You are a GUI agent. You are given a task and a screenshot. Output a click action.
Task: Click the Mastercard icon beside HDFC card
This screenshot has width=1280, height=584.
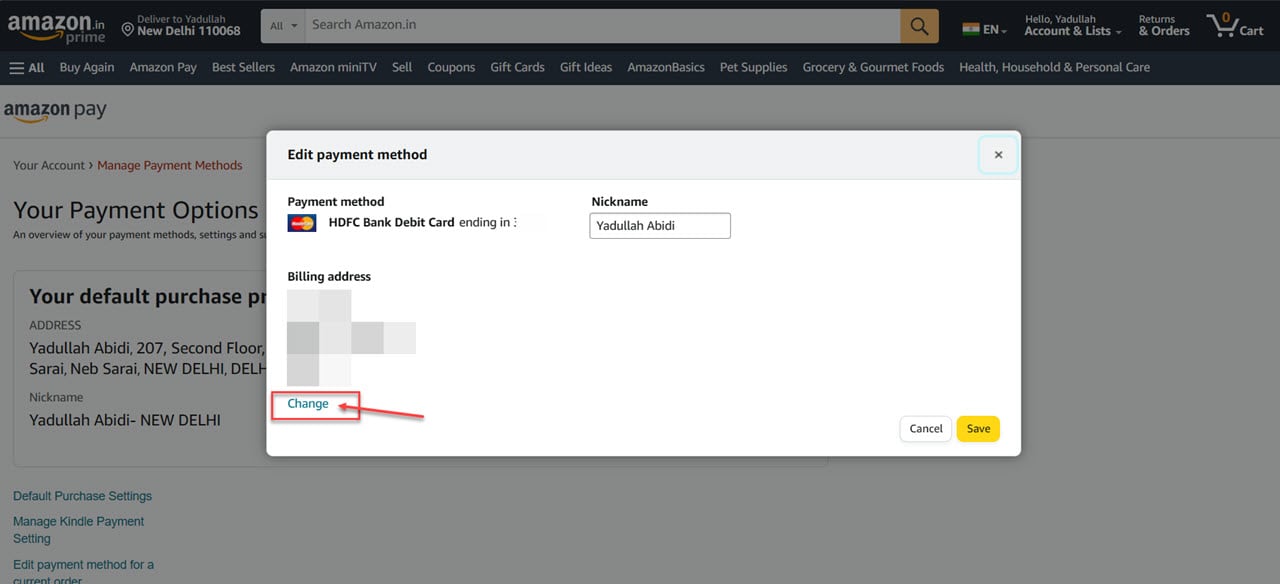[x=301, y=222]
